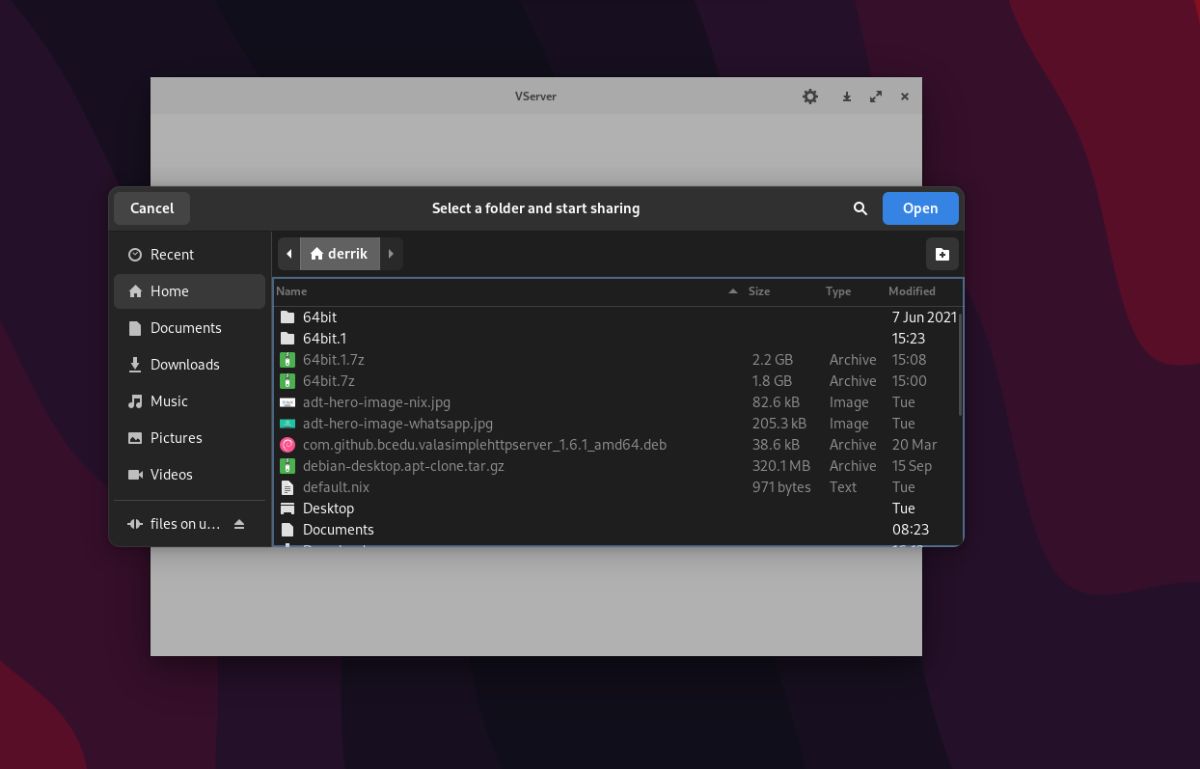Activate the search magnifier in the dialog header
The width and height of the screenshot is (1200, 769).
(860, 208)
